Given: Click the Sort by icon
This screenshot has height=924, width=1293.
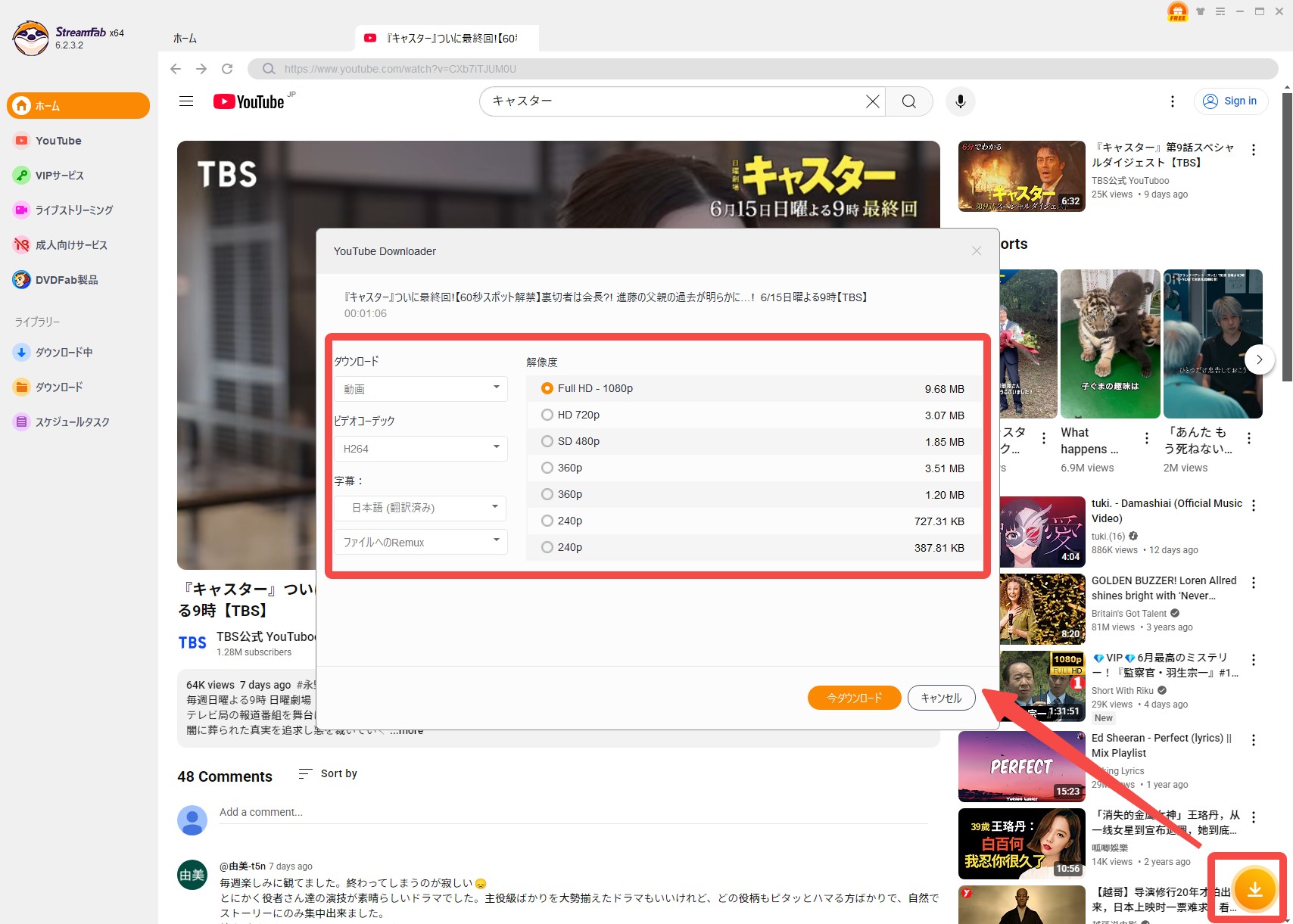Looking at the screenshot, I should (x=305, y=773).
